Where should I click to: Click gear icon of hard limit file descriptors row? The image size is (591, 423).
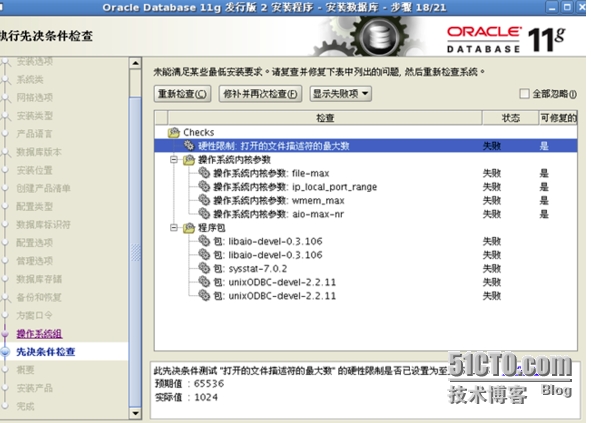pos(188,146)
